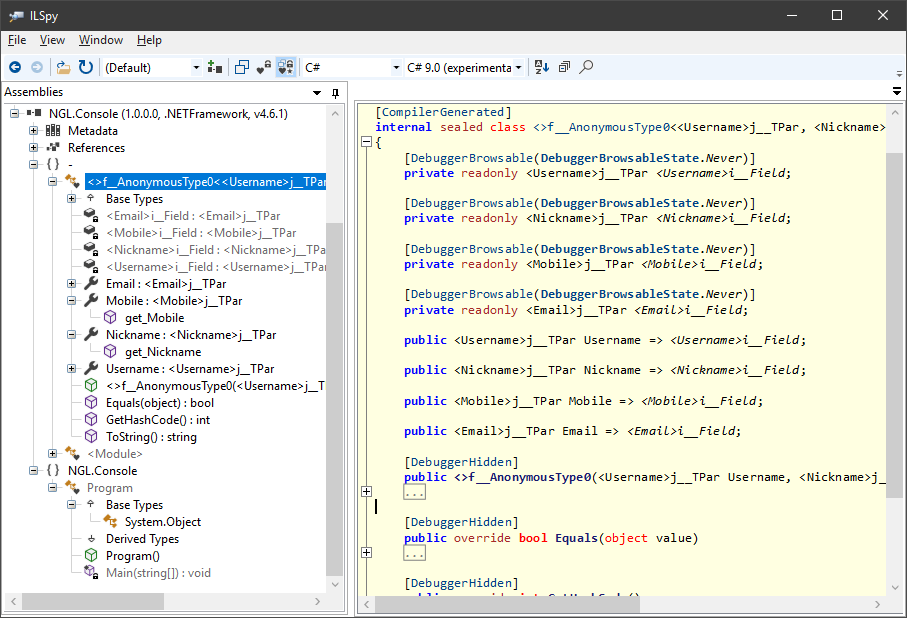Click the ToString() method cube icon
This screenshot has width=907, height=618.
point(91,436)
